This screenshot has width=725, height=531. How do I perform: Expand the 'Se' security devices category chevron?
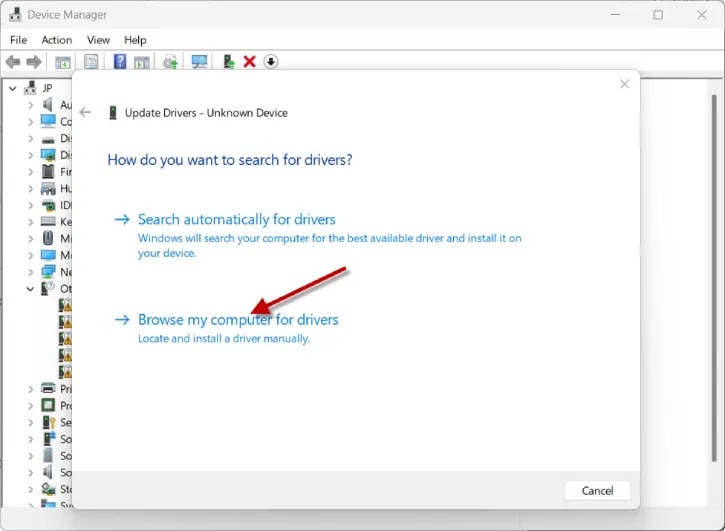point(31,423)
